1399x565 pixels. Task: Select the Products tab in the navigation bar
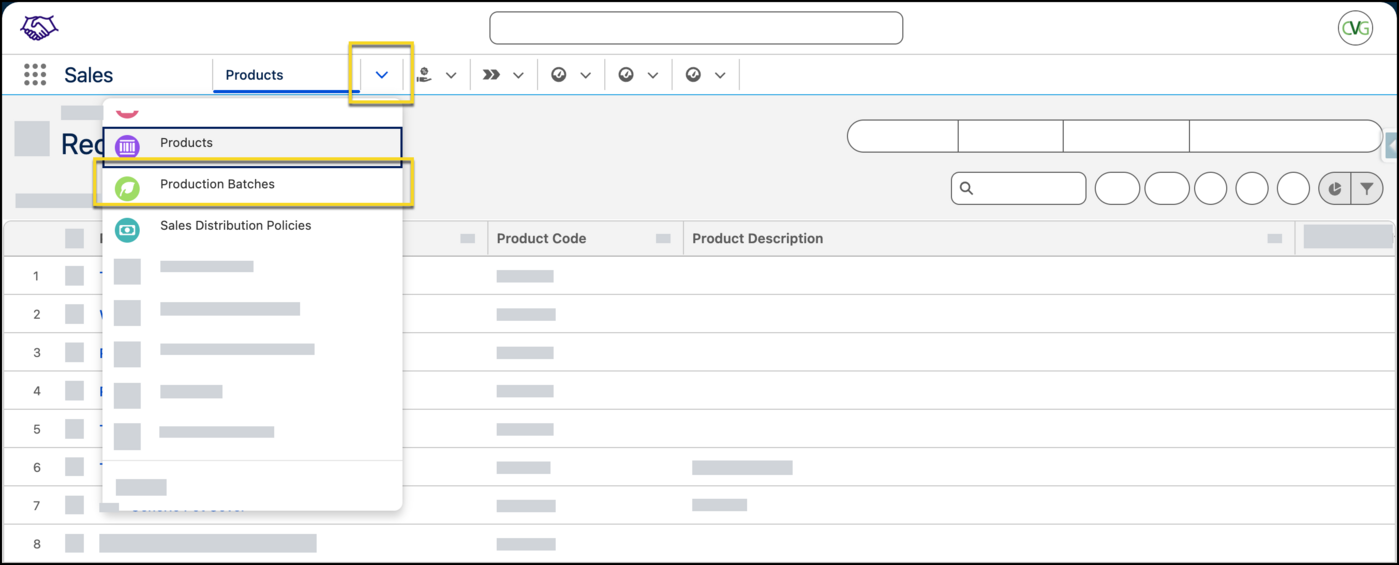click(x=286, y=75)
